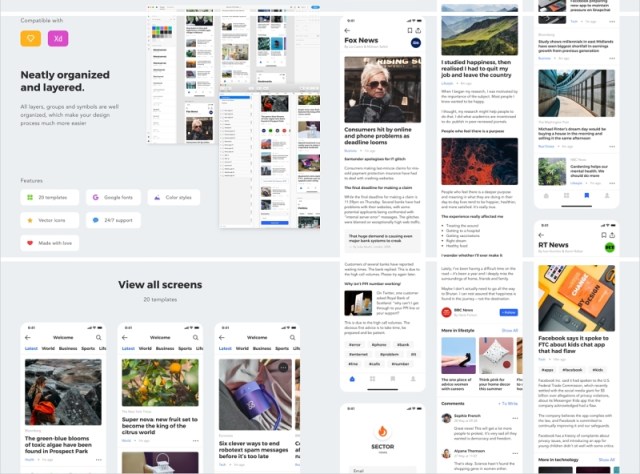Viewport: 640px width, 474px height.
Task: Tap the #bank tag in Fox News article
Action: [x=403, y=345]
